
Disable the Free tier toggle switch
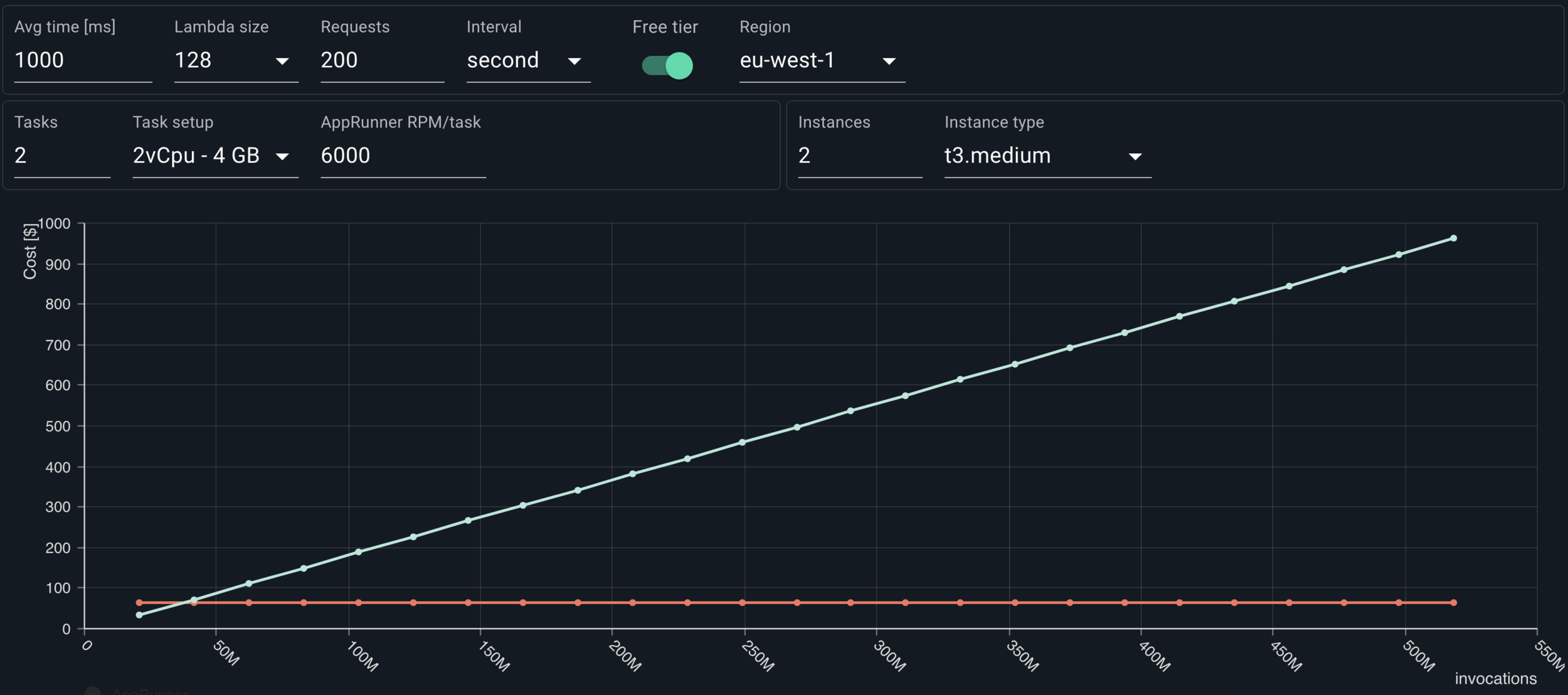[x=667, y=65]
